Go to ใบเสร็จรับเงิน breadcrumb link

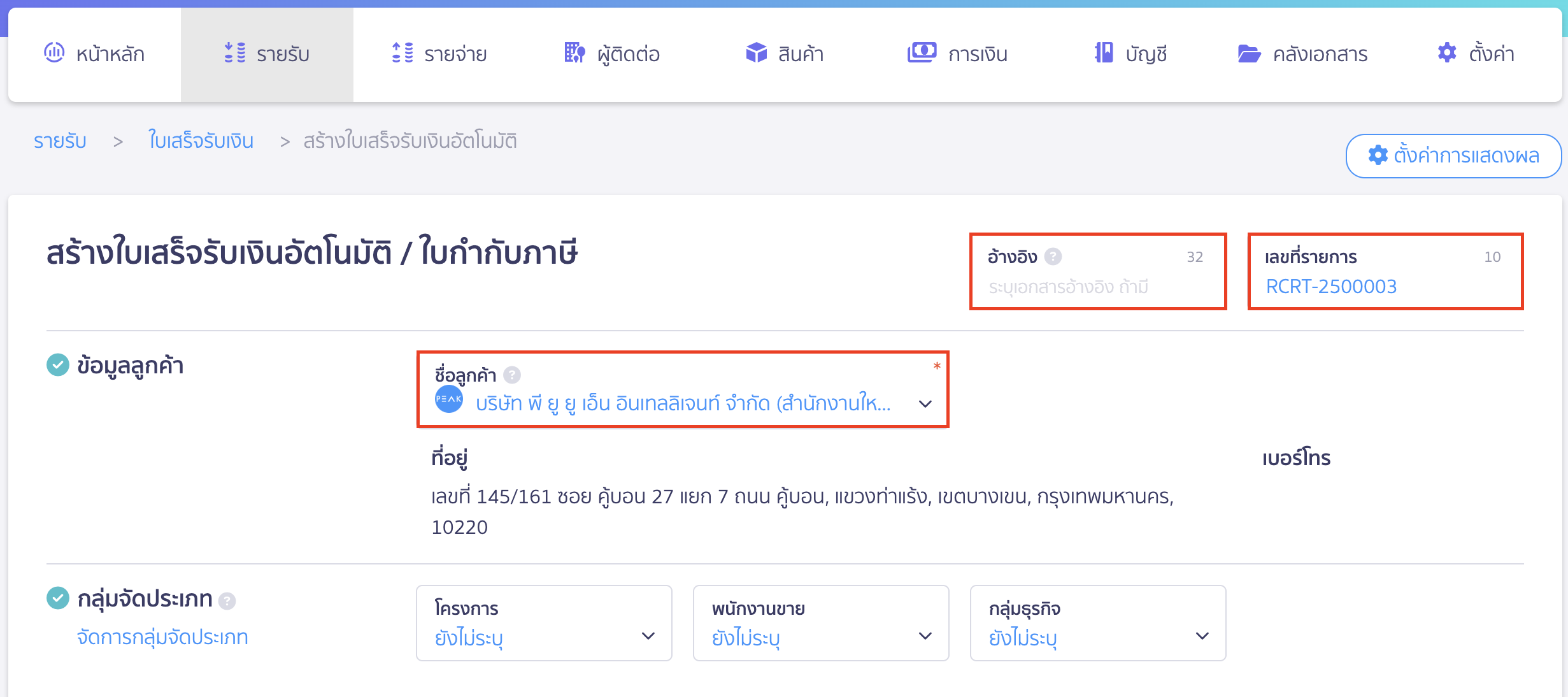coord(201,141)
